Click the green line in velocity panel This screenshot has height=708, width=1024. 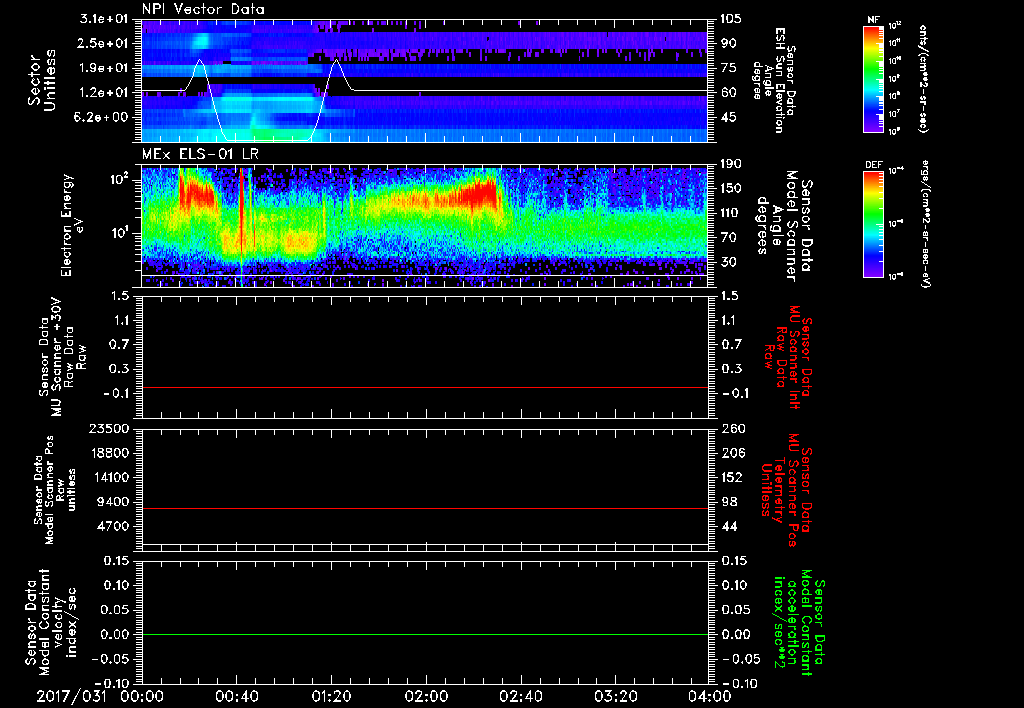click(425, 634)
